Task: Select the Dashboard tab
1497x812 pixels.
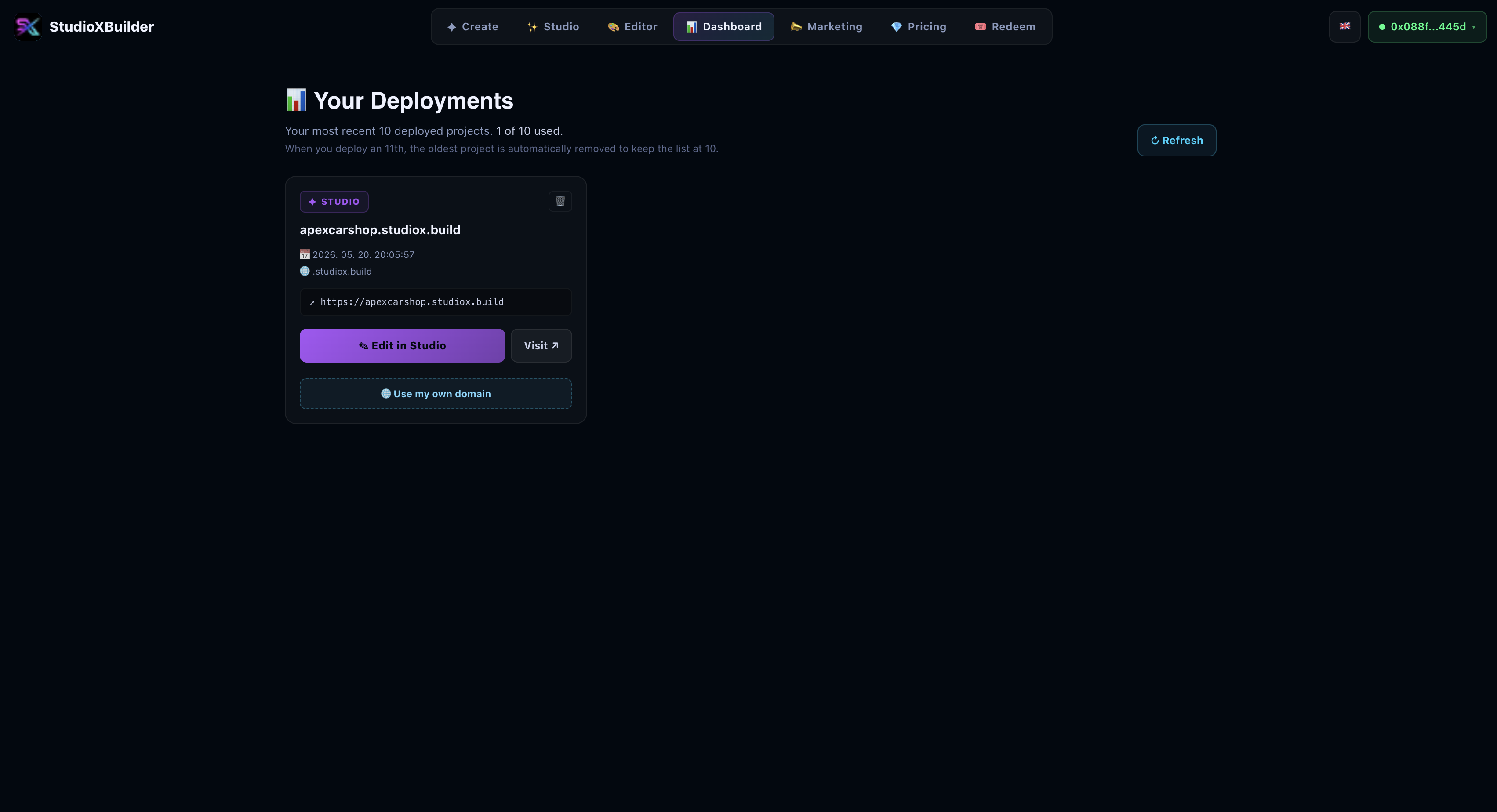Action: point(723,27)
